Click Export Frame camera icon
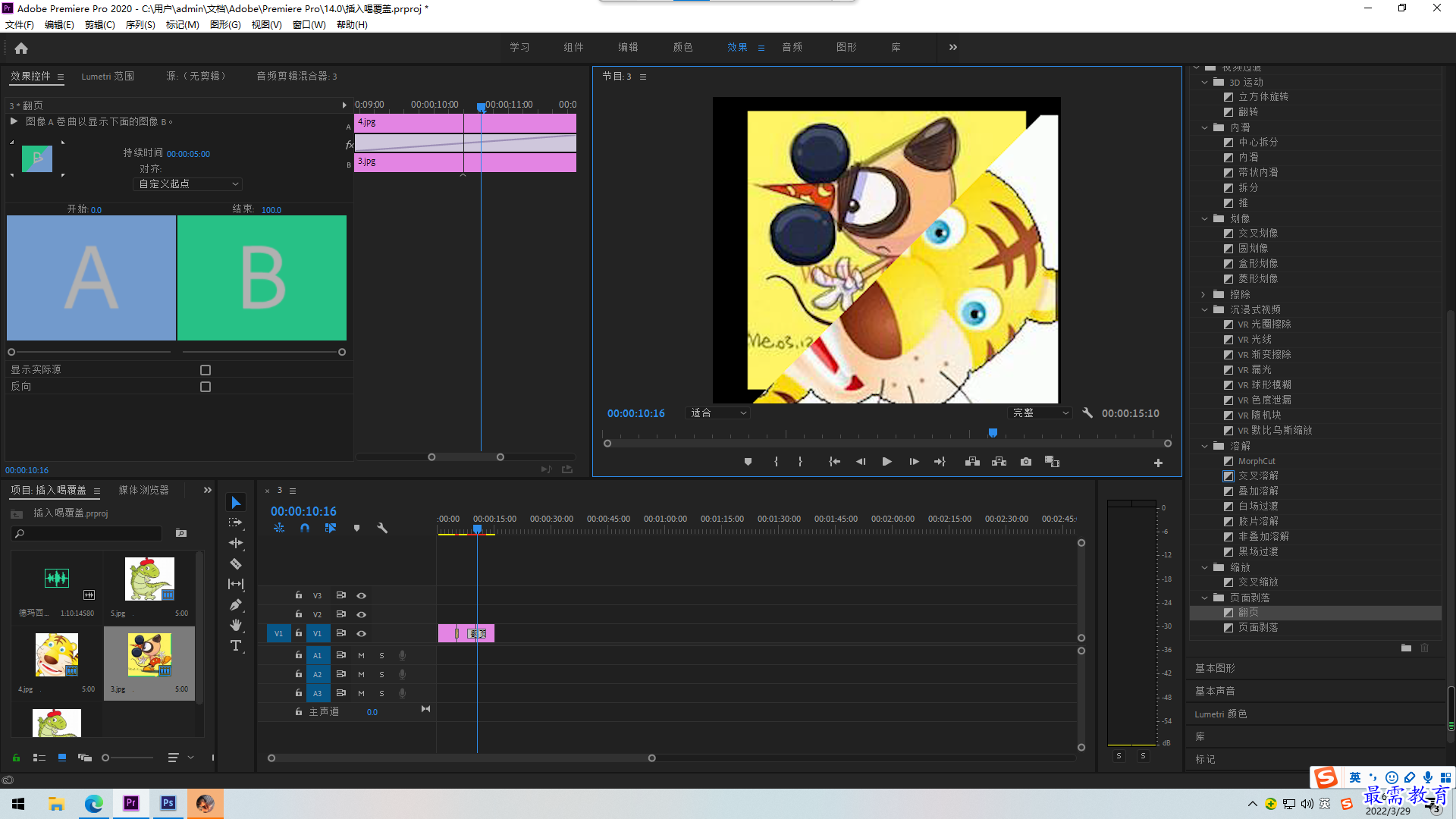Screen dimensions: 1456x819 [1026, 462]
